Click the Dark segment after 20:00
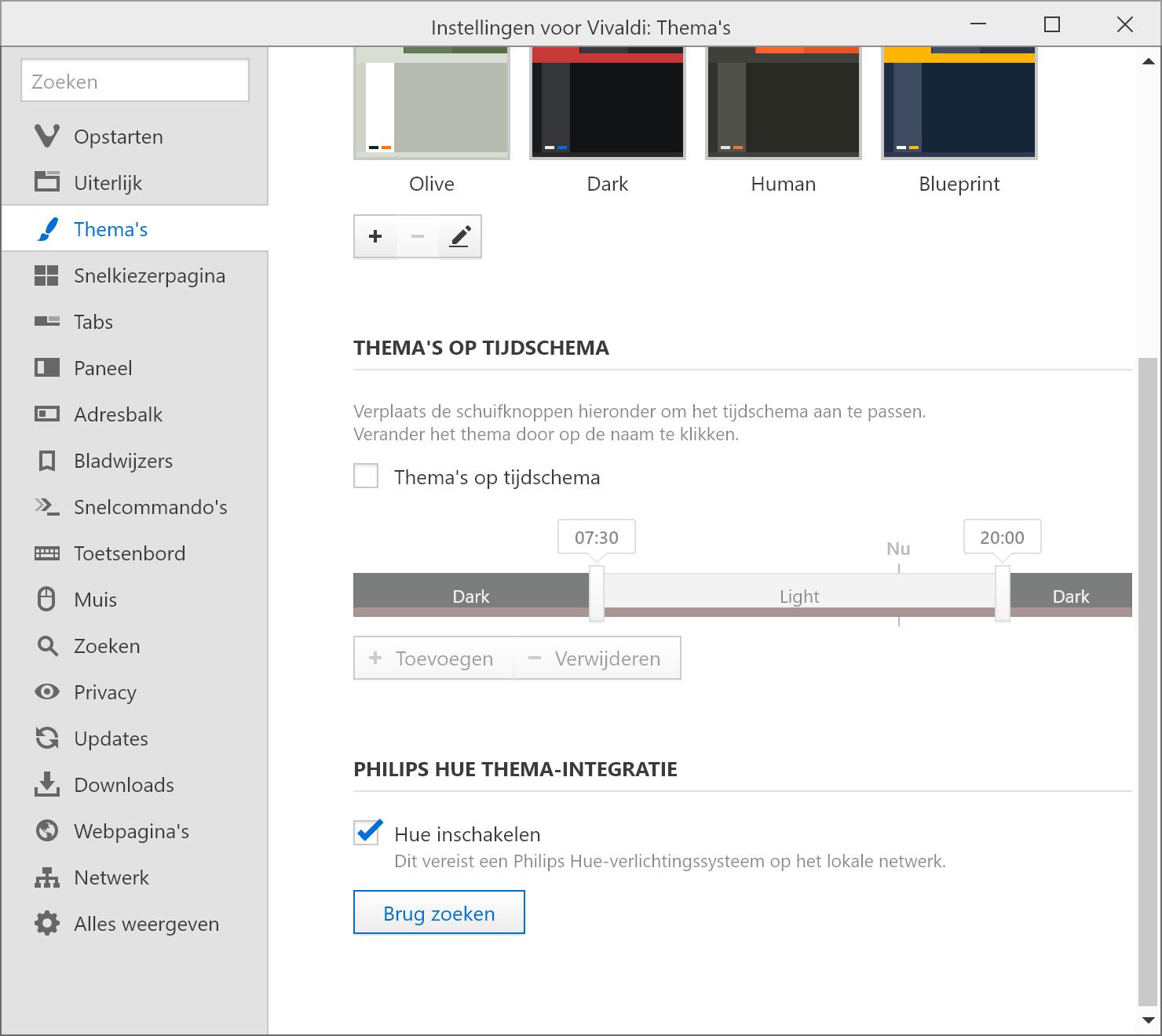1162x1036 pixels. (1071, 596)
